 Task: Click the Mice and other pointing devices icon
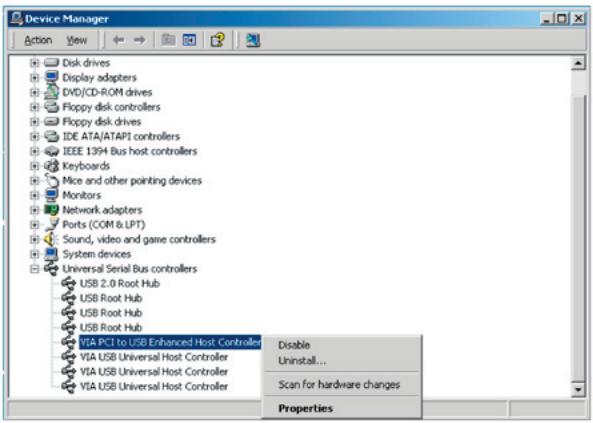[51, 180]
